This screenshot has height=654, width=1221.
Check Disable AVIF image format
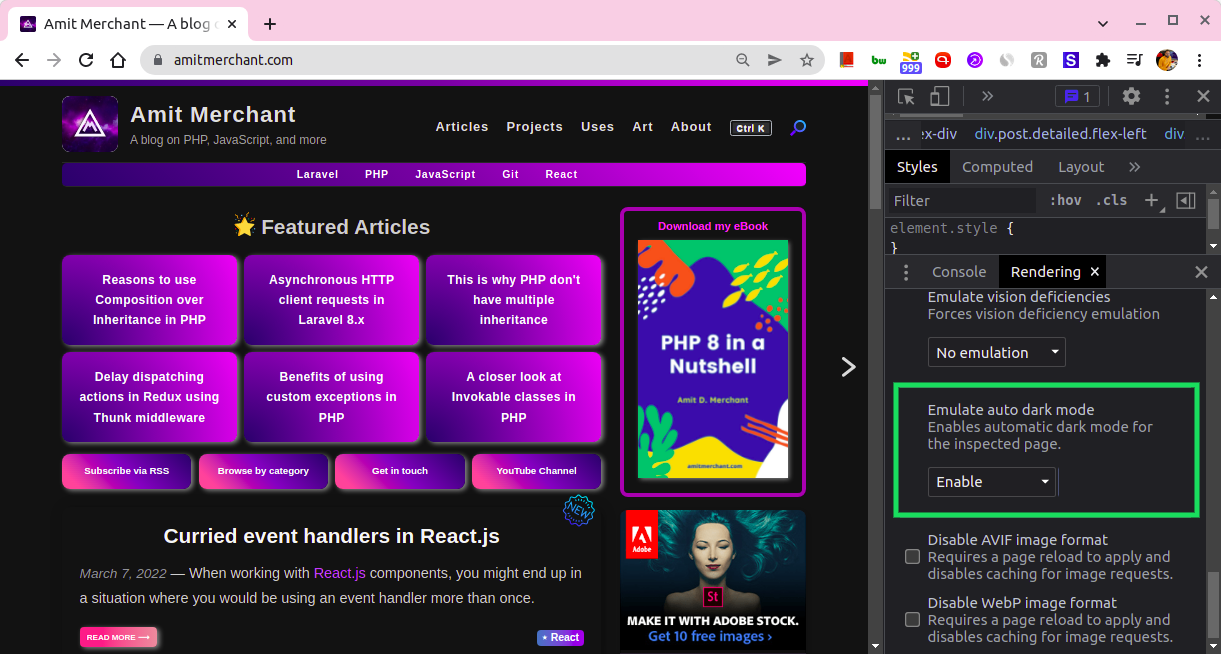(x=912, y=557)
